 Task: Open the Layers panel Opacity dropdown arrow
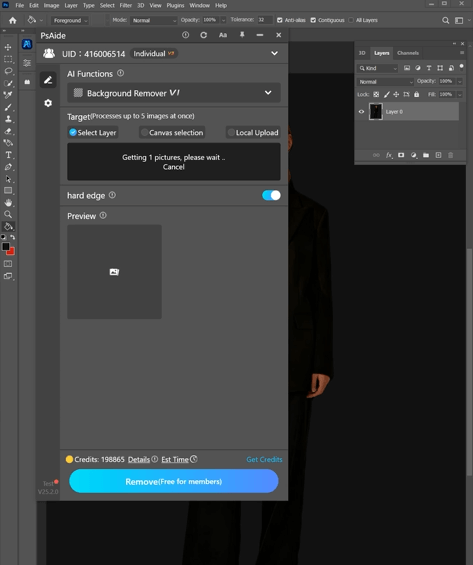[x=459, y=81]
